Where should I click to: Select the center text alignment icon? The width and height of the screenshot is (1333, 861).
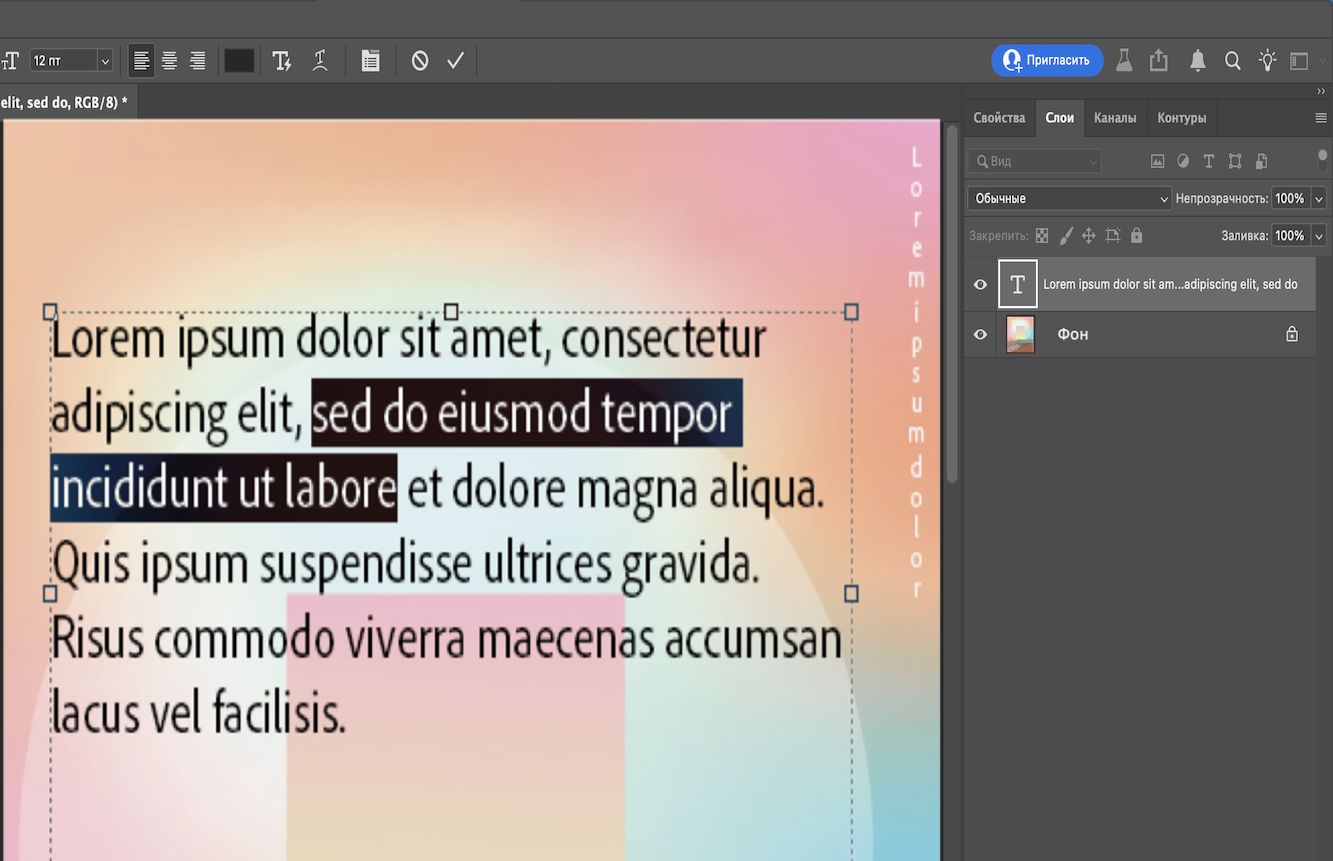click(x=169, y=60)
